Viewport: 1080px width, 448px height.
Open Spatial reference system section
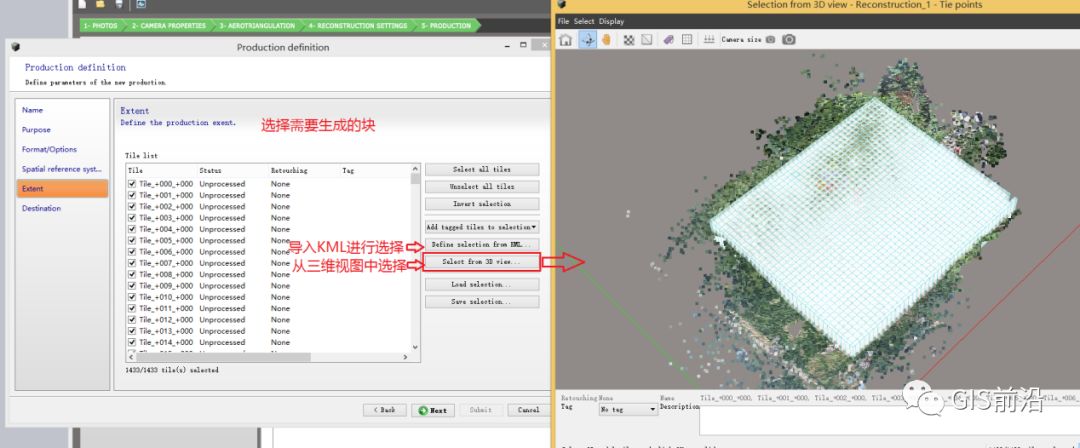[x=62, y=169]
